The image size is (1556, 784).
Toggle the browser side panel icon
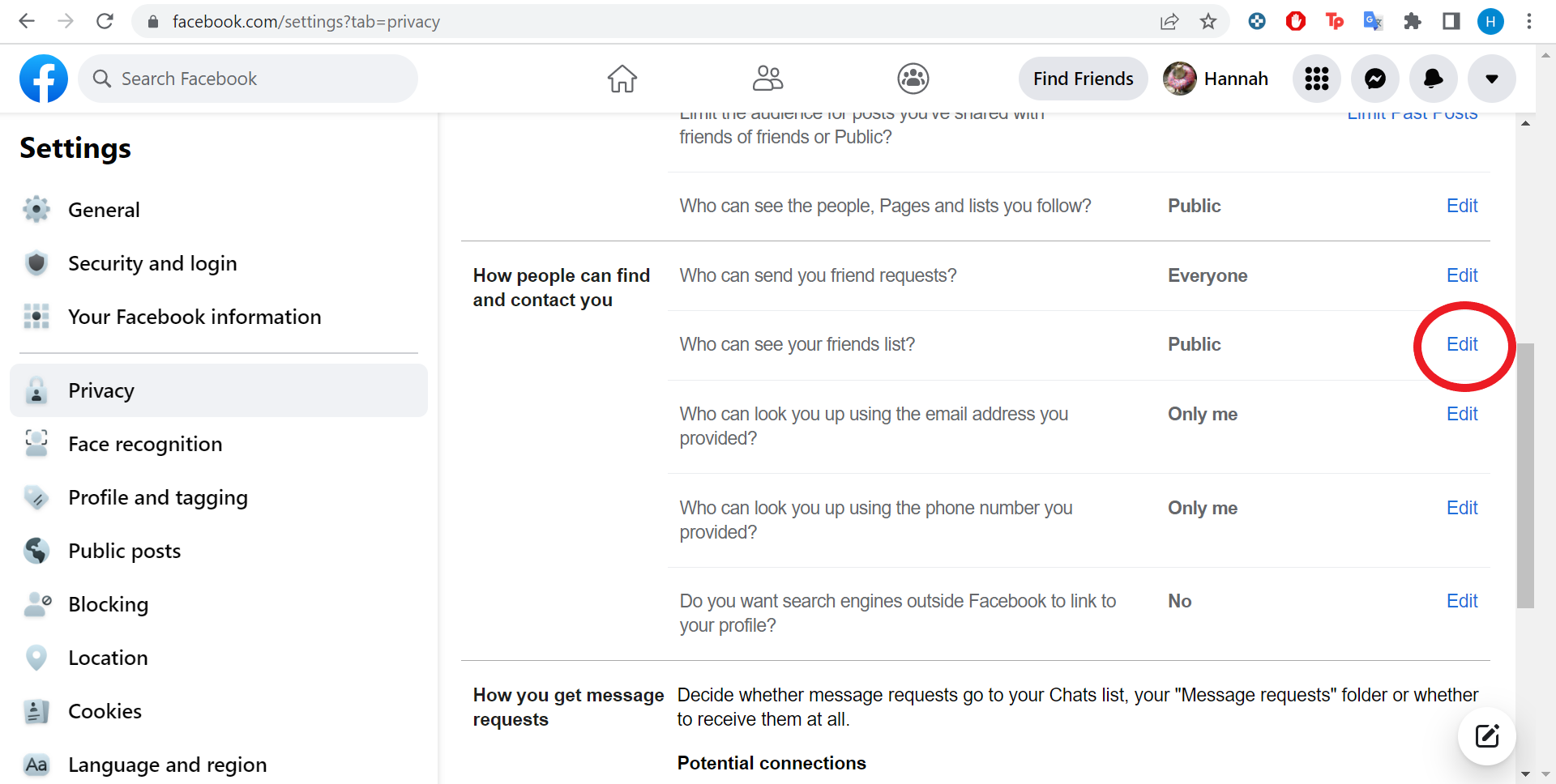(1451, 21)
